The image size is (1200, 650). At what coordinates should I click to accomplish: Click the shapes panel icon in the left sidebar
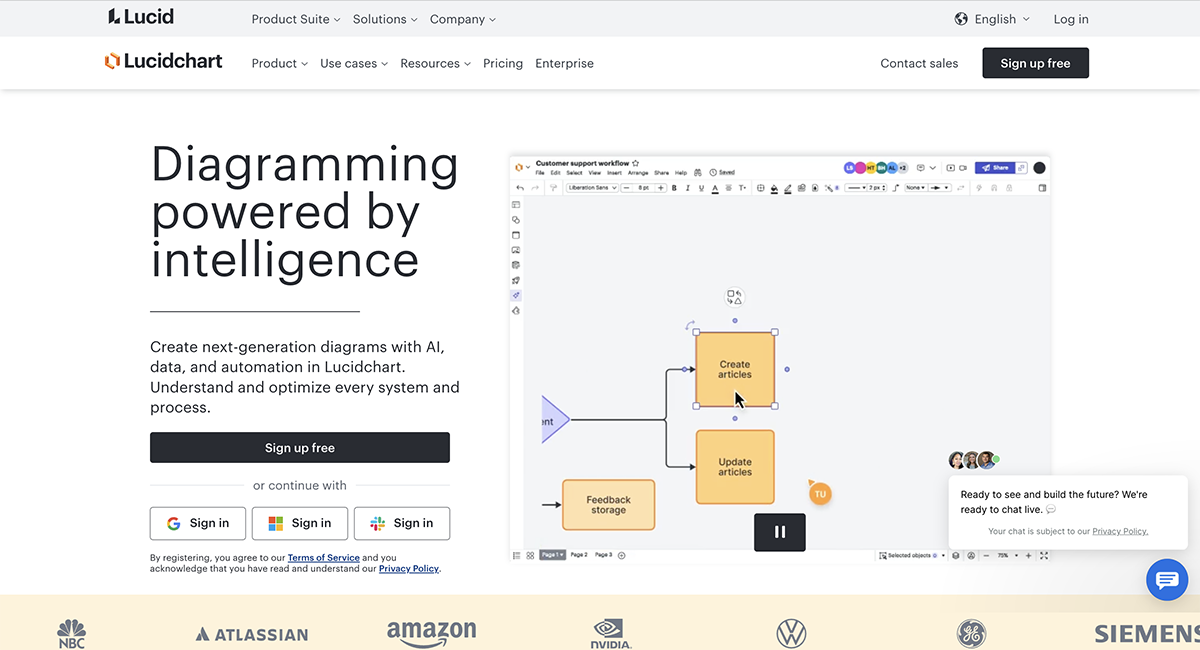(x=516, y=221)
